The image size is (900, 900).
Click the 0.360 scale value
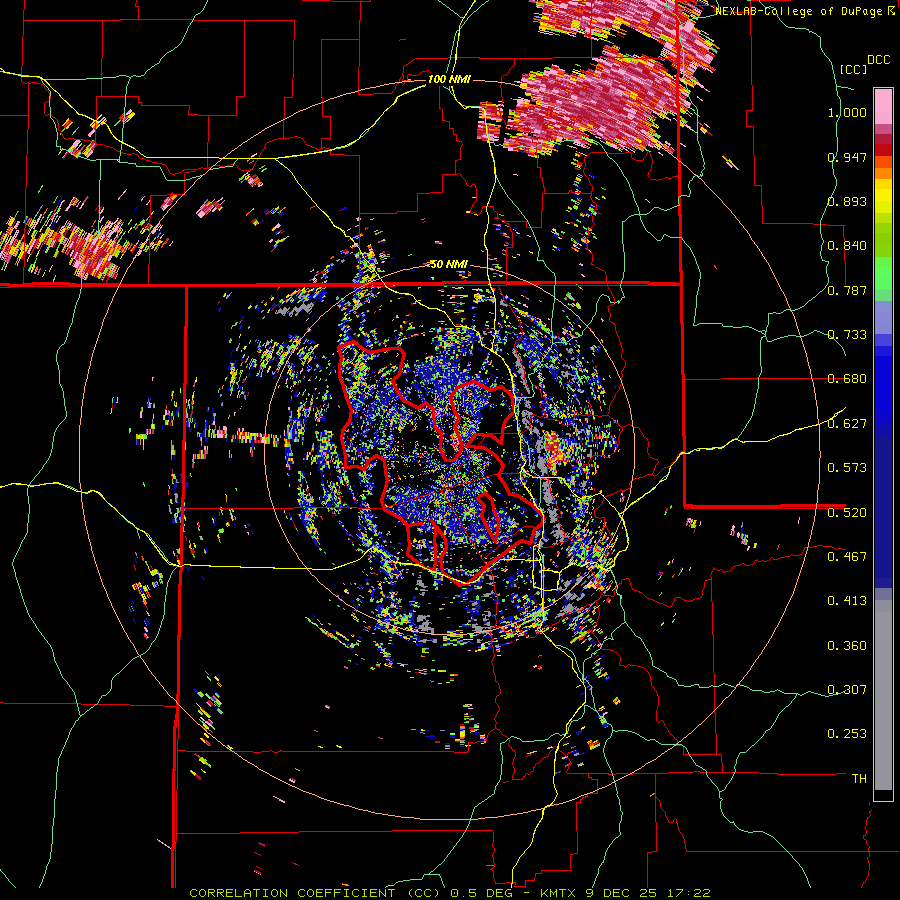[847, 646]
